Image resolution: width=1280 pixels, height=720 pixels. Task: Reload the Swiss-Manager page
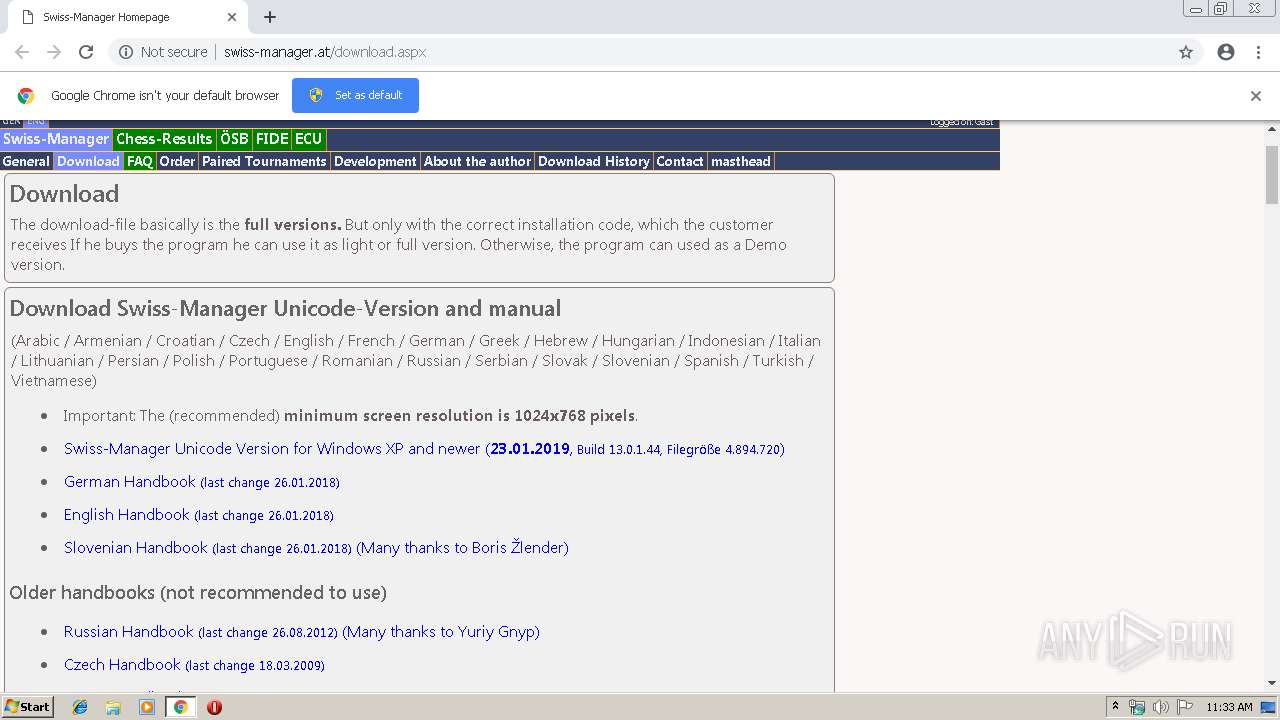click(86, 52)
